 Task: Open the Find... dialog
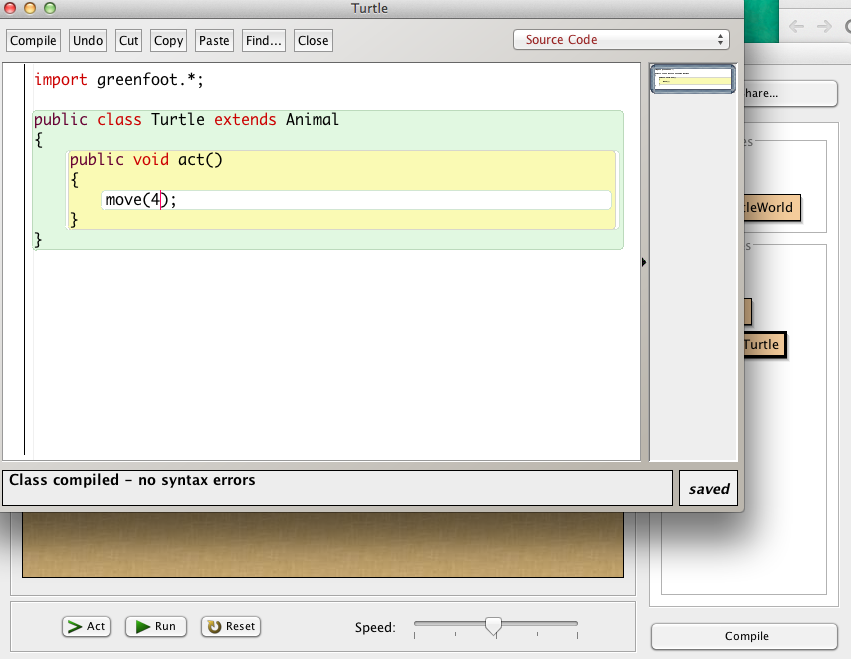point(264,41)
